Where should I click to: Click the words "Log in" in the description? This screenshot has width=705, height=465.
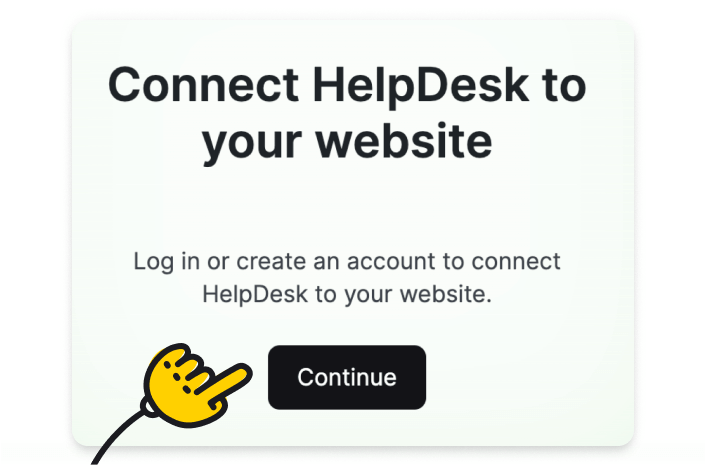[166, 262]
